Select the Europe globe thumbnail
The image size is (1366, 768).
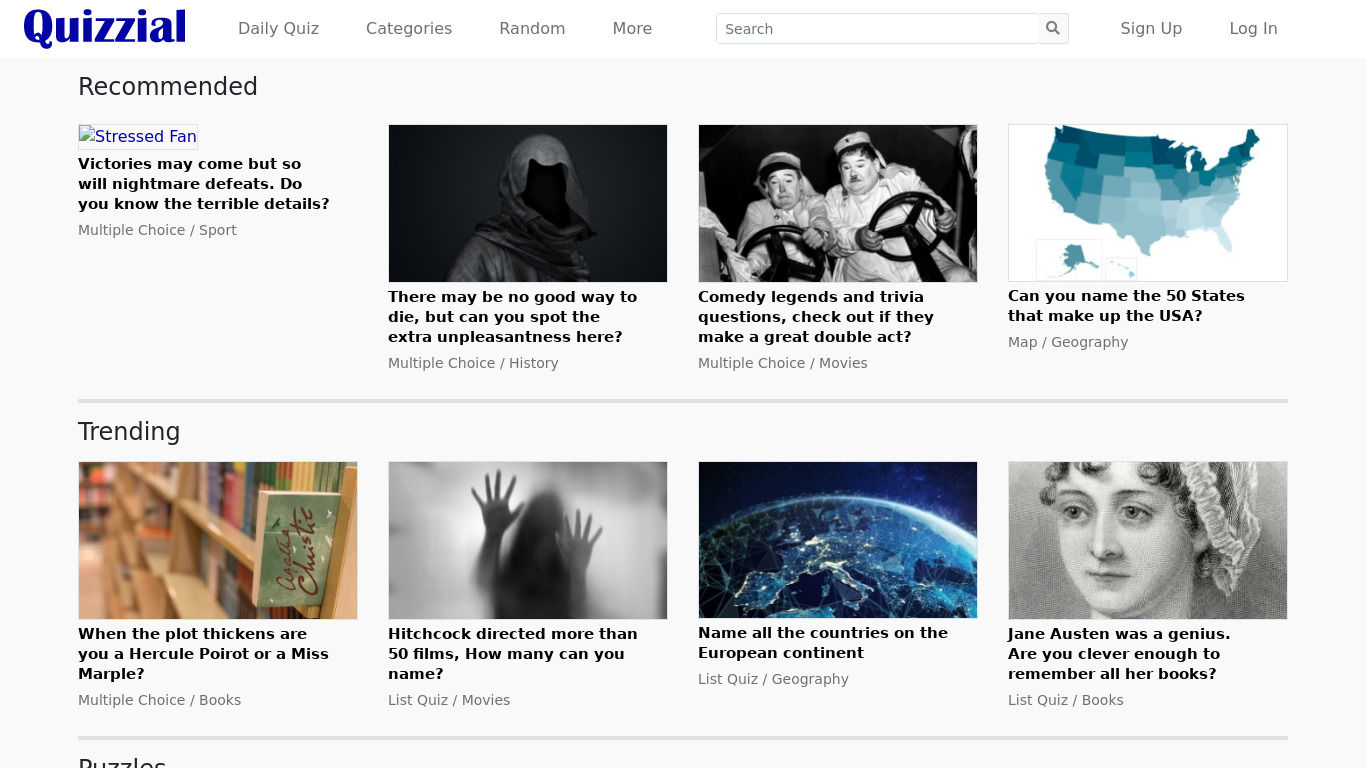(838, 540)
